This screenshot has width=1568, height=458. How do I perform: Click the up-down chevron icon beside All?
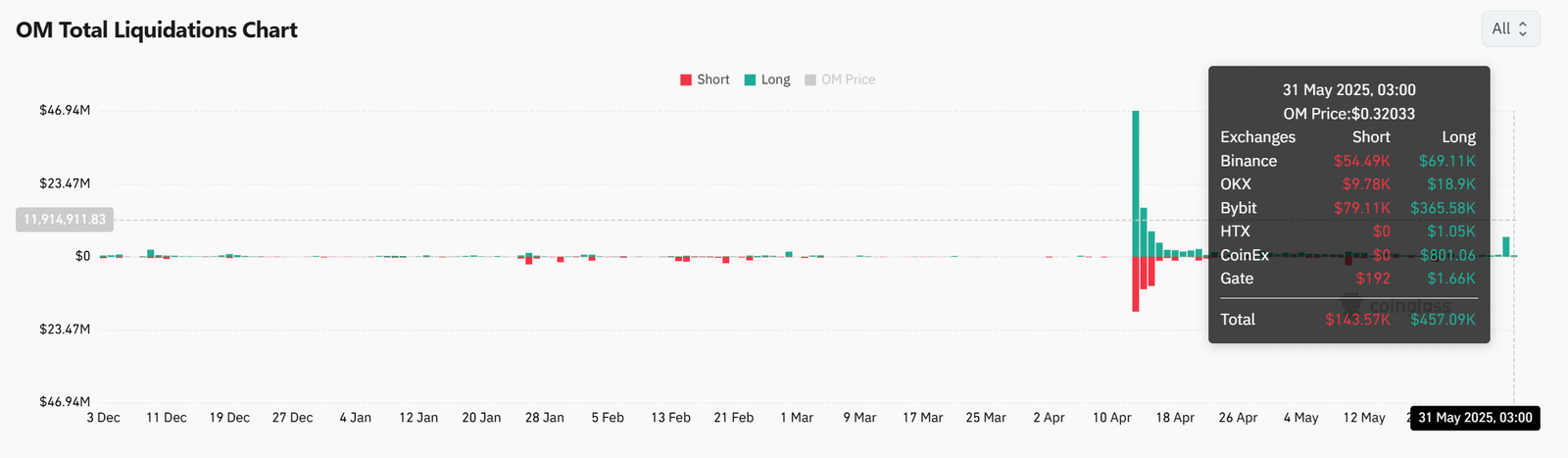(x=1523, y=29)
